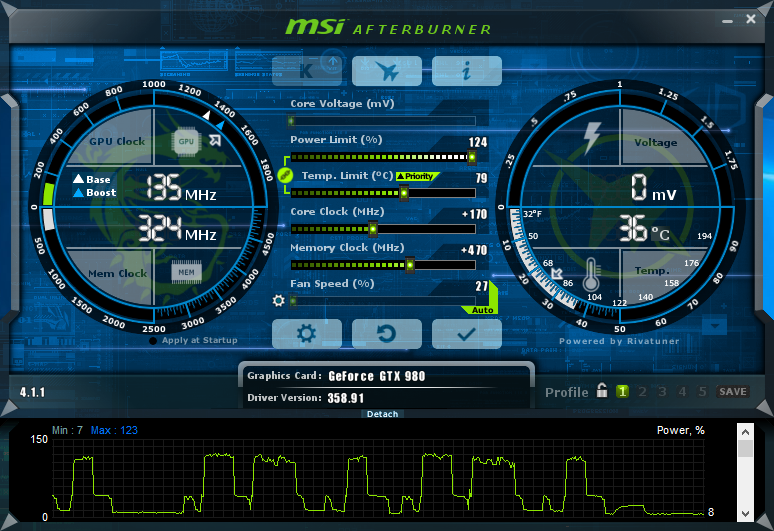The image size is (774, 531).
Task: Detach the hardware monitor graph
Action: tap(382, 414)
